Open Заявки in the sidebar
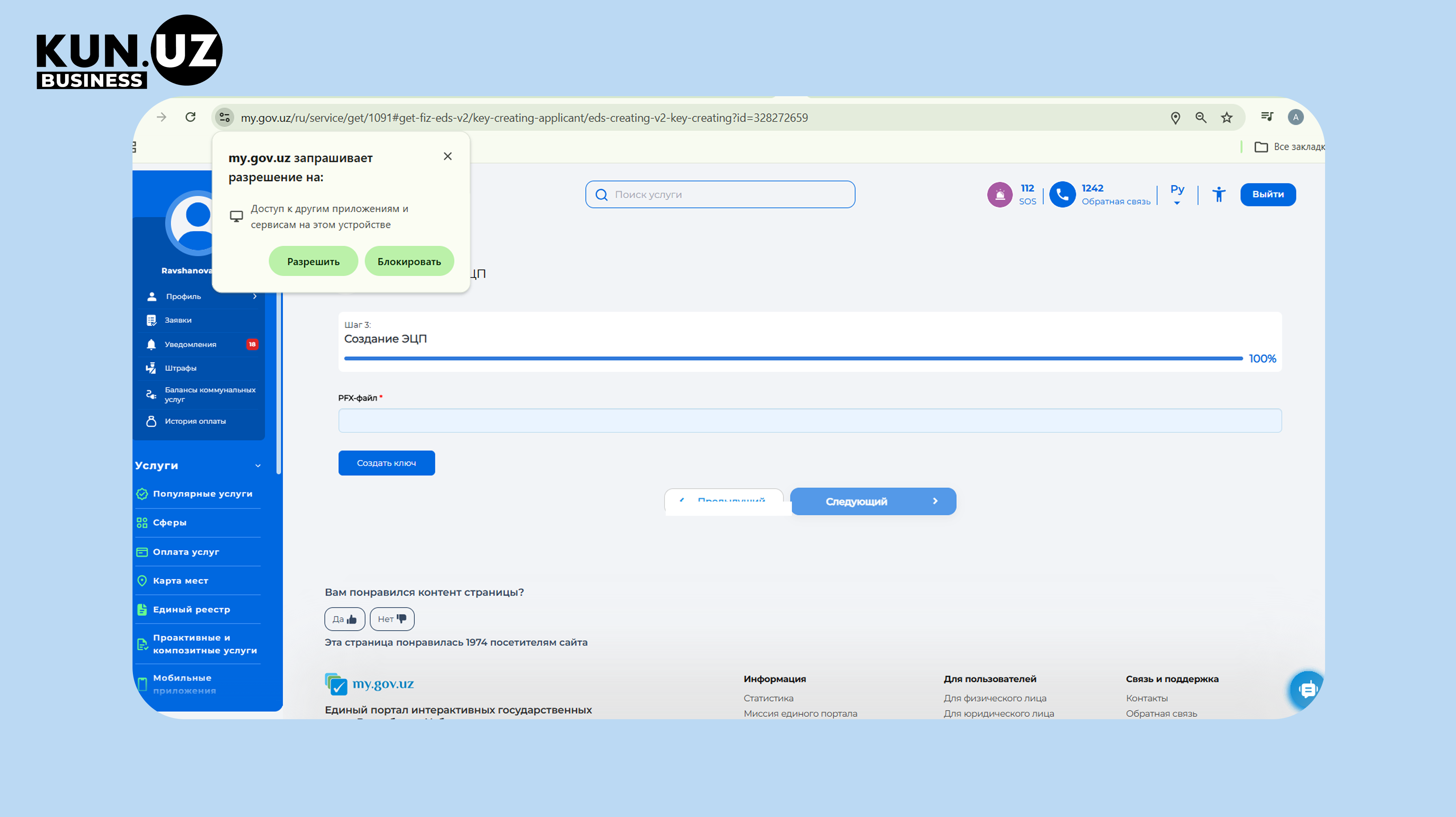1456x817 pixels. click(178, 320)
